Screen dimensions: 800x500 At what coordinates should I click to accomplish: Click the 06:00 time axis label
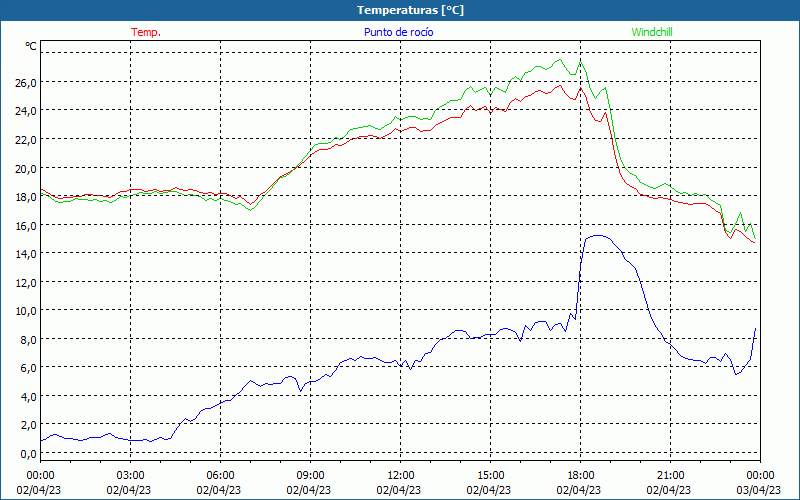point(220,476)
